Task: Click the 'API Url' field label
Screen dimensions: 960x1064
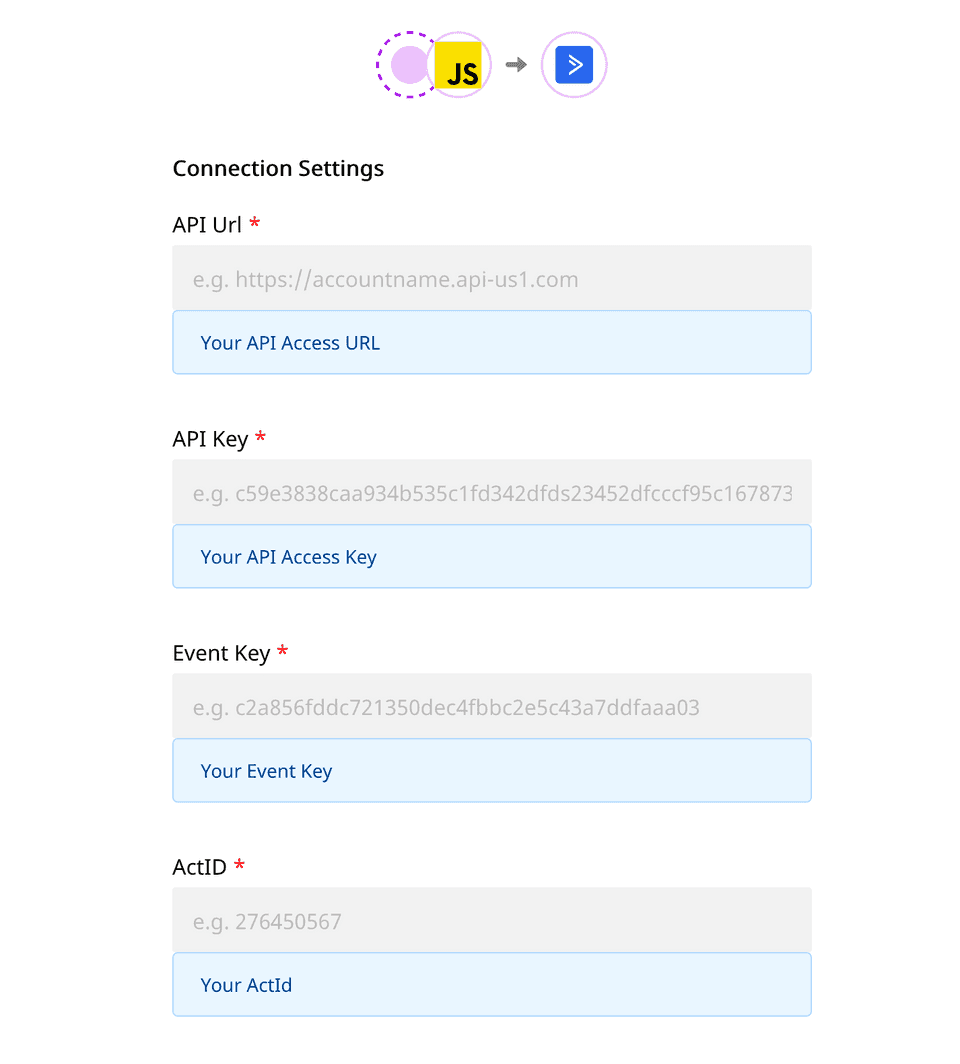Action: pyautogui.click(x=207, y=225)
